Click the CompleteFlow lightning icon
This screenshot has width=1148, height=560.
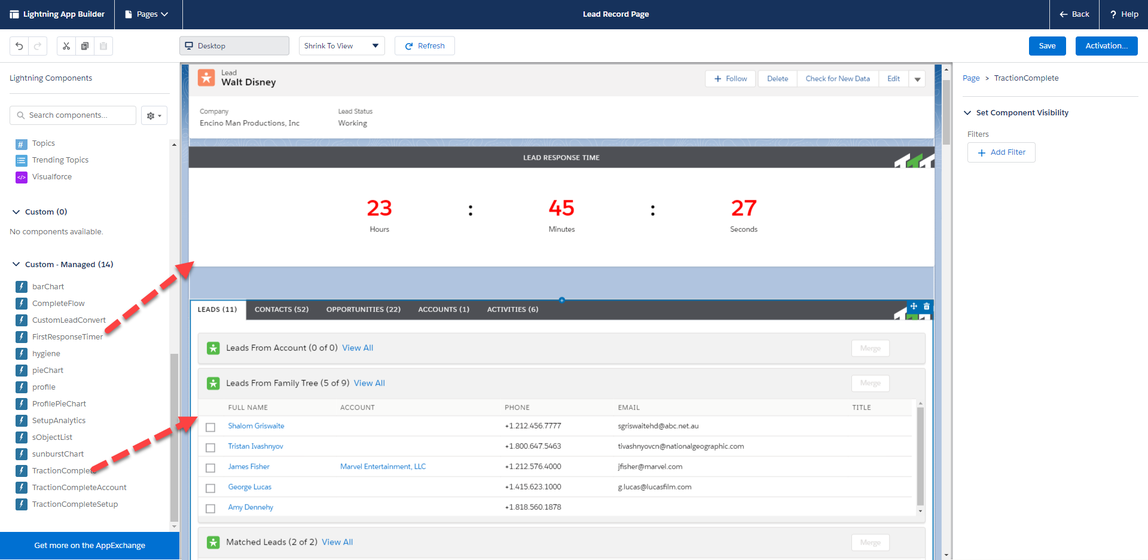click(x=20, y=303)
